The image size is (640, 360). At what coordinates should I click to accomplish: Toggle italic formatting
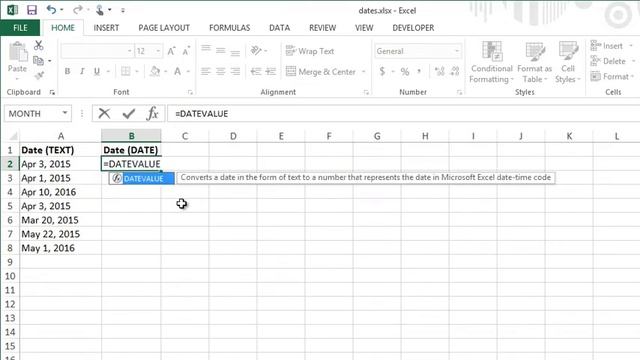(x=82, y=71)
